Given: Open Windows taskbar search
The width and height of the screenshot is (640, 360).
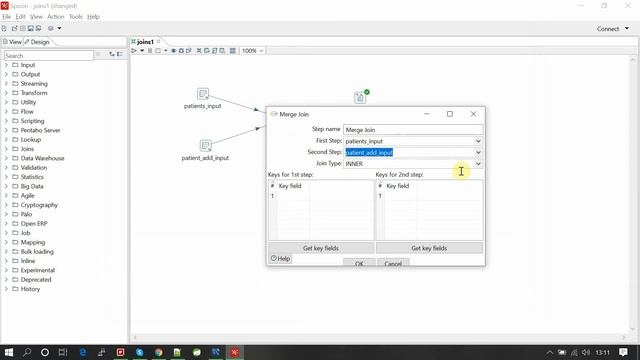Looking at the screenshot, I should [27, 352].
